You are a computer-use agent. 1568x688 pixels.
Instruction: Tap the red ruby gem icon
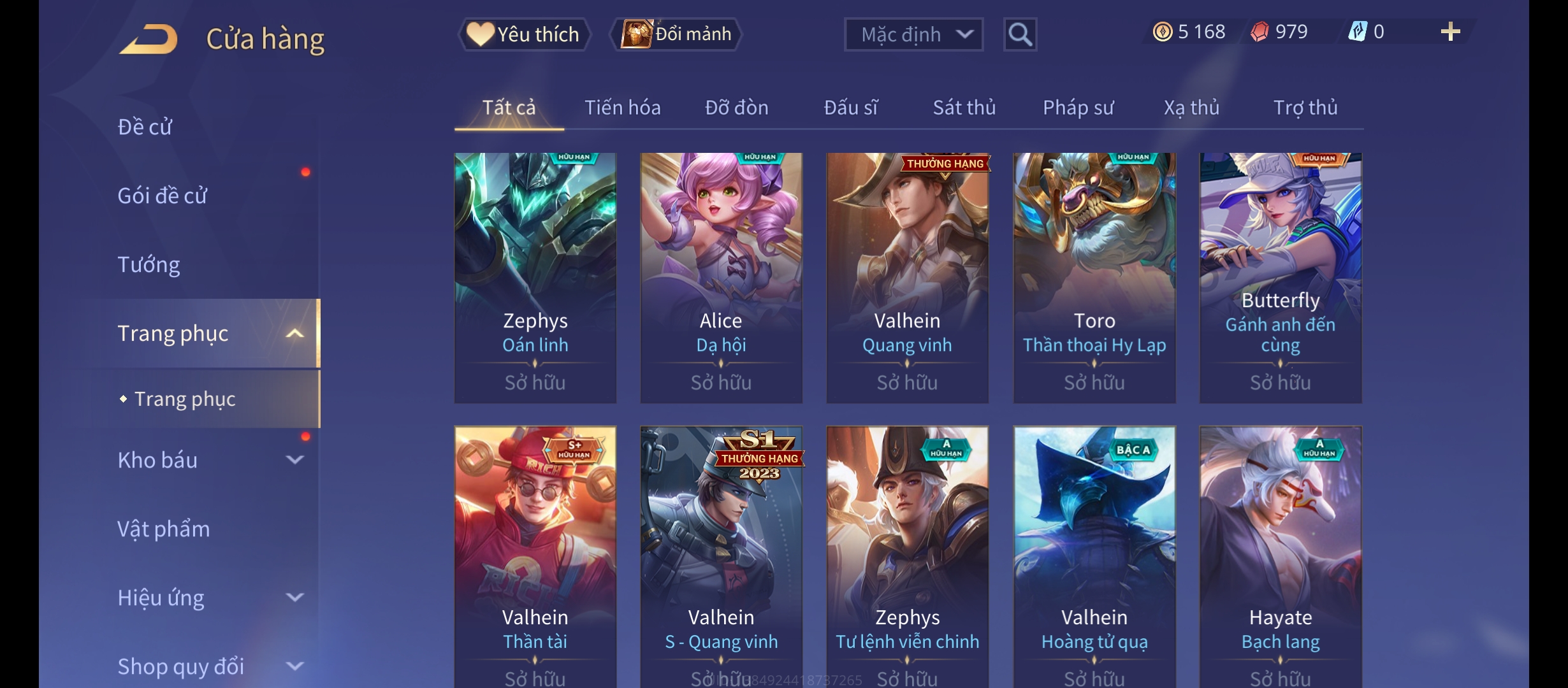coord(1259,32)
